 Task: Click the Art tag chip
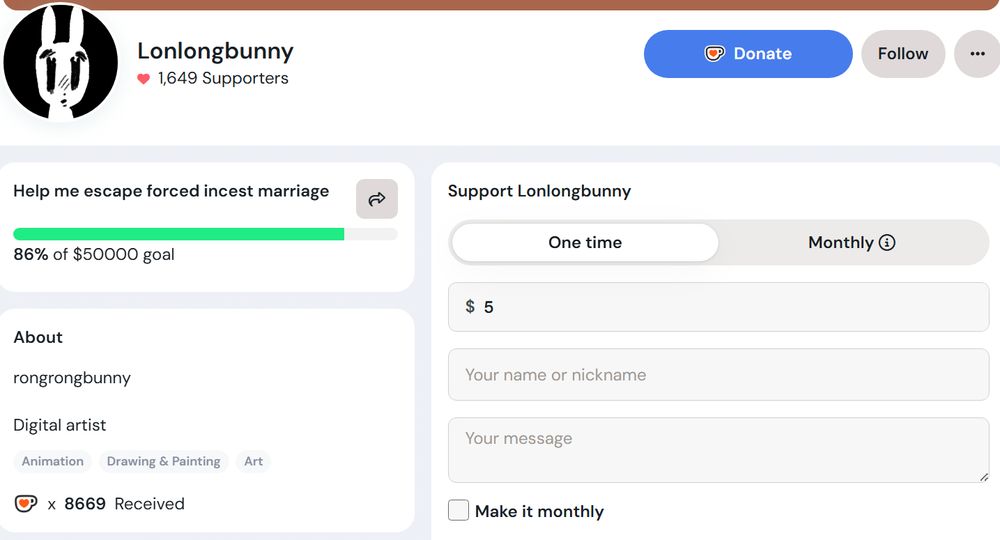[254, 461]
